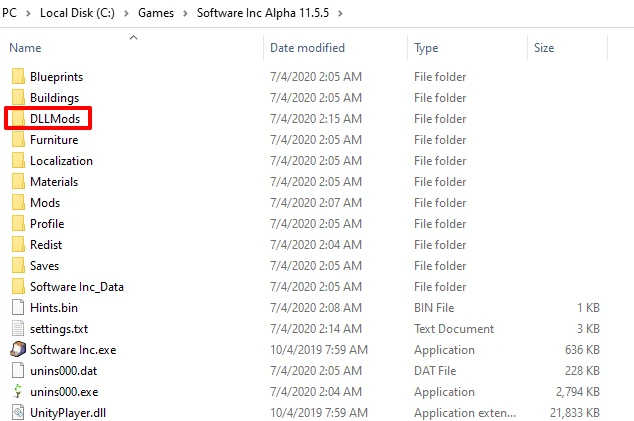Select the Software Inc.exe file name

73,350
